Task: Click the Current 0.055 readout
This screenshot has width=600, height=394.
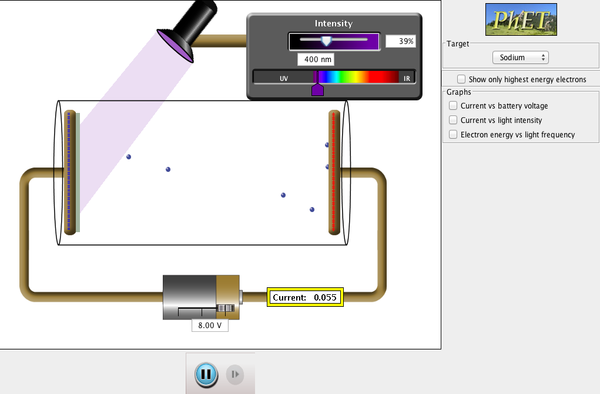Action: click(x=305, y=297)
